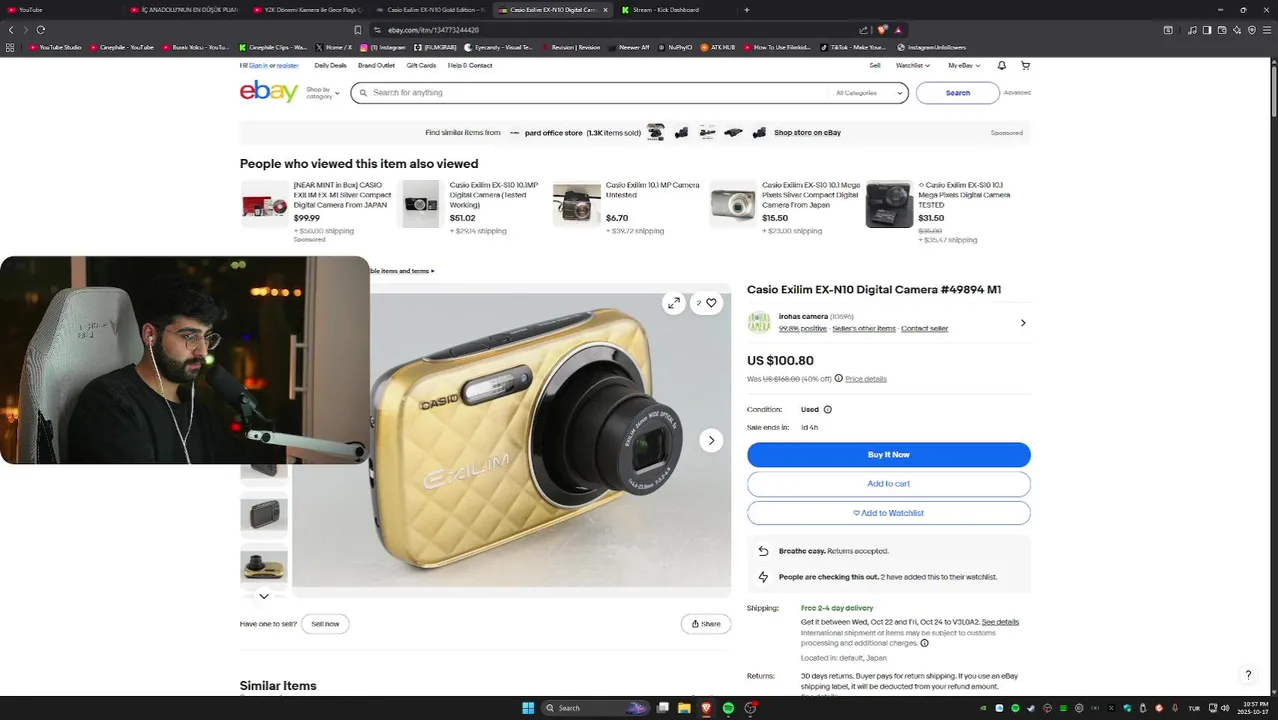This screenshot has width=1278, height=720.
Task: Switch to Stream - Kick Dashboard tab
Action: point(665,10)
